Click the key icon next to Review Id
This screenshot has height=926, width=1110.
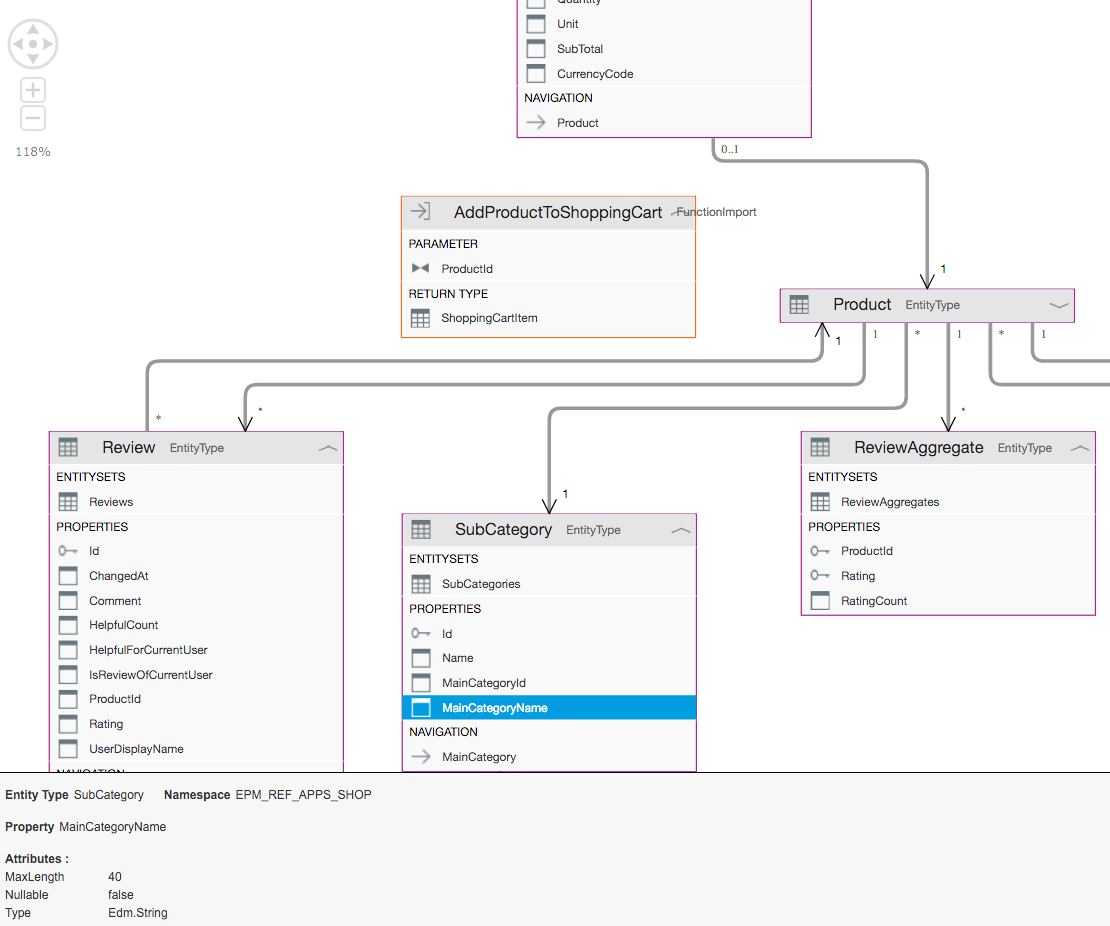click(x=68, y=551)
